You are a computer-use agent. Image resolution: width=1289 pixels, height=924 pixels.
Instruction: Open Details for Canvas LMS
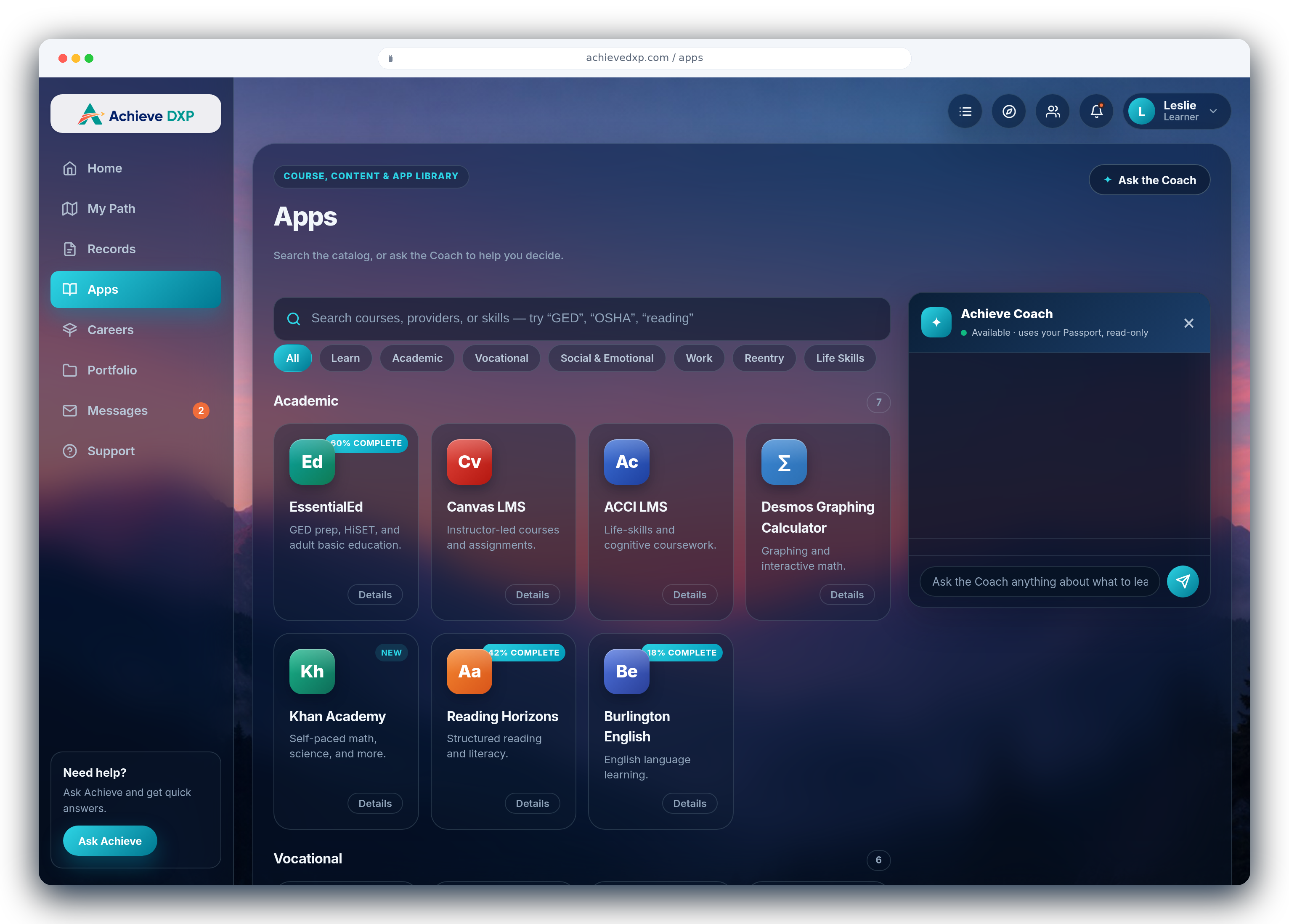click(x=533, y=595)
